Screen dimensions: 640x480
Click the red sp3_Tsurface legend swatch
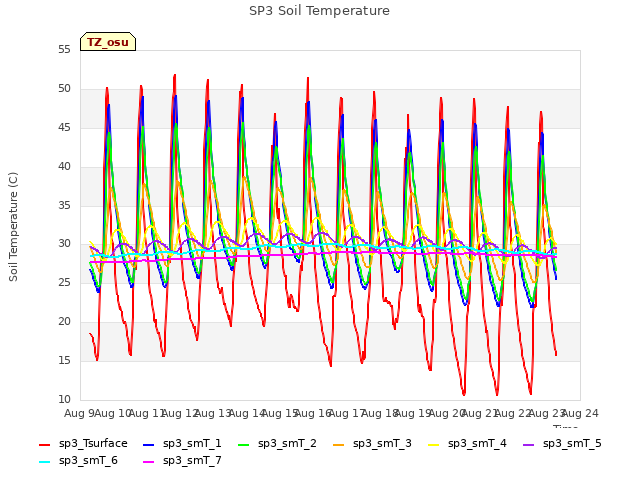point(44,444)
